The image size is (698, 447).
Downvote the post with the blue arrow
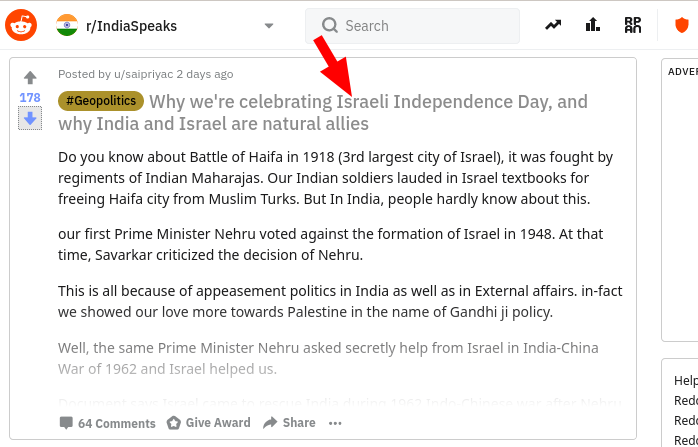tap(30, 118)
